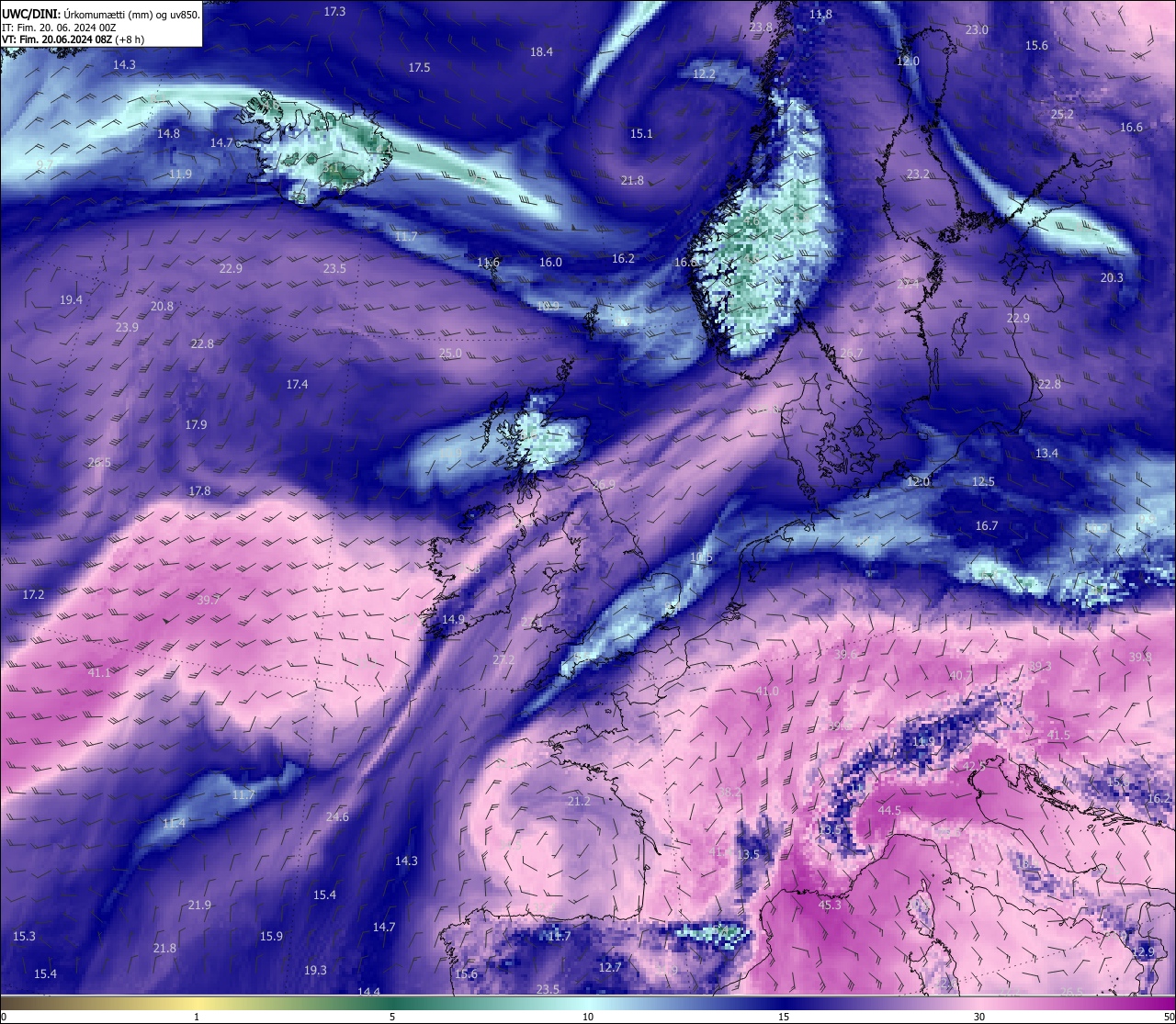Screen dimensions: 1176x1024
Task: Click the 23.0 value at the top right
Action: point(977,29)
